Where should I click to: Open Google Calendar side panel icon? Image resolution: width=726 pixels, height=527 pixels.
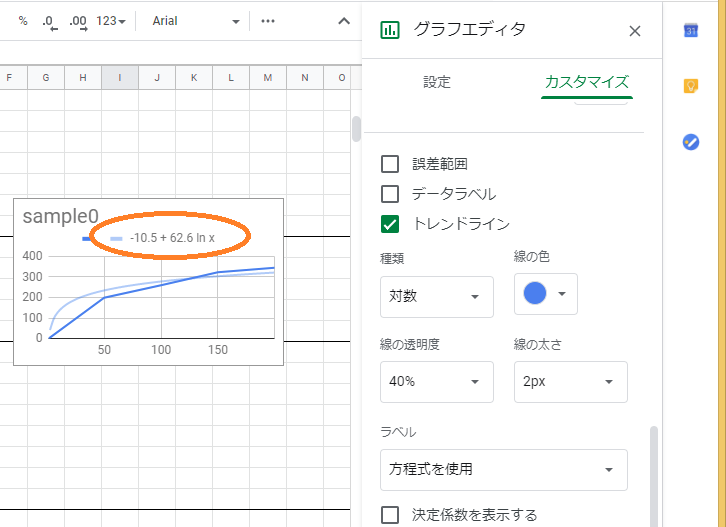(690, 30)
